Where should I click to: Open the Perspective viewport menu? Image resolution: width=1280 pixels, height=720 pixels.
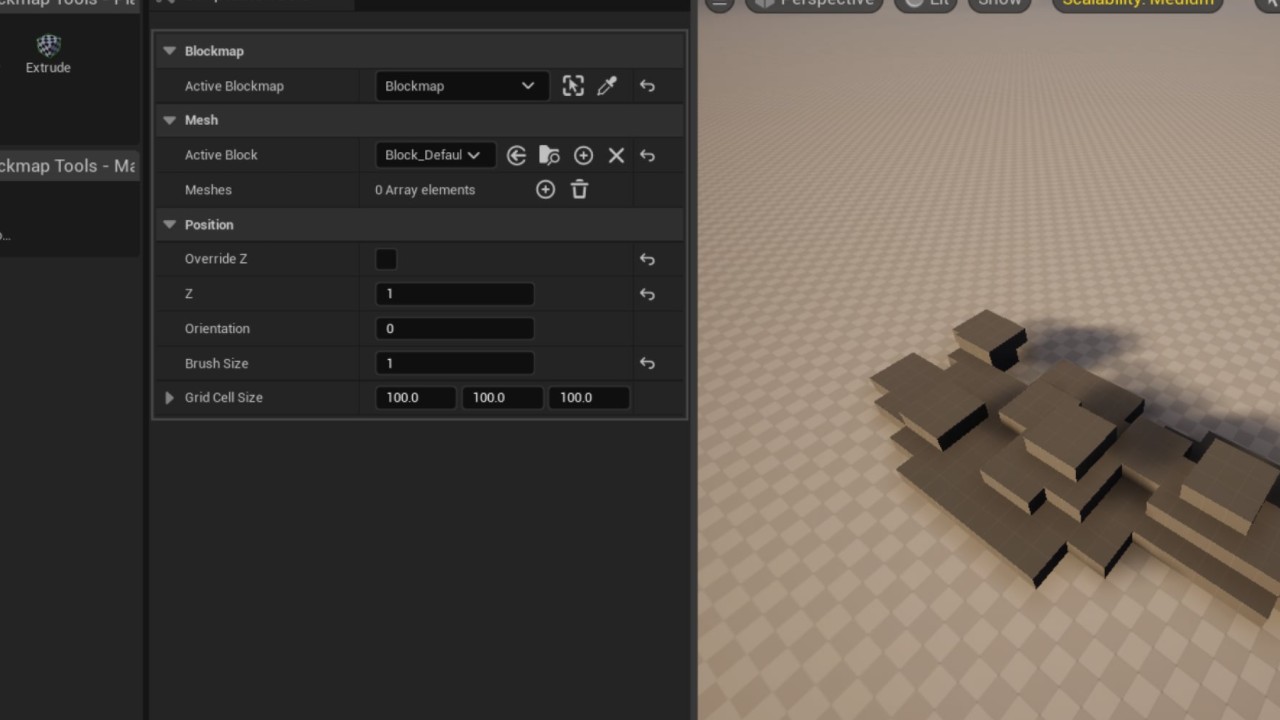[815, 3]
